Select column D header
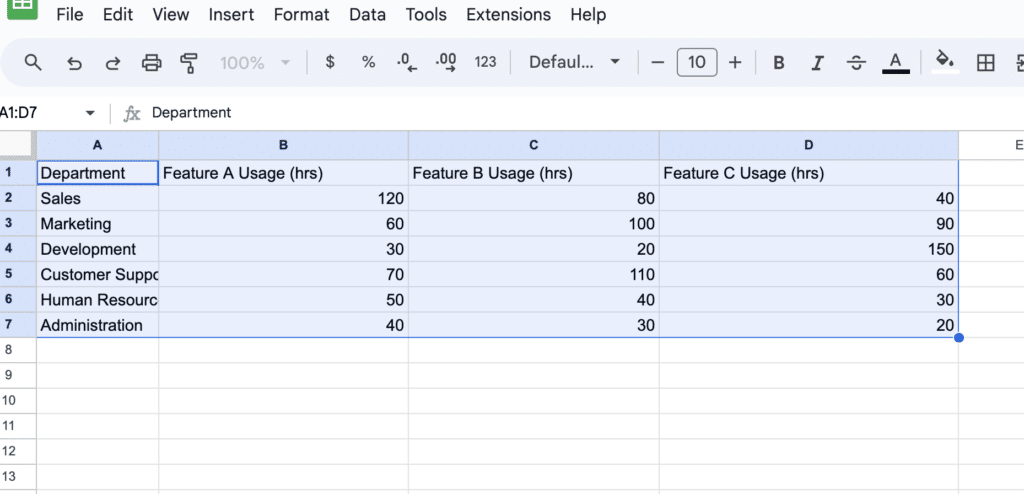Viewport: 1024px width, 494px height. pos(808,146)
